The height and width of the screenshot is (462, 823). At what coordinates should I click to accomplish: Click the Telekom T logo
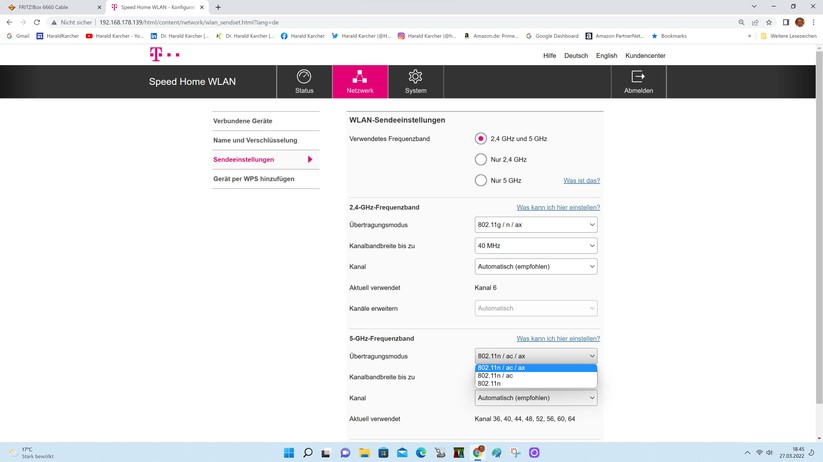click(156, 54)
